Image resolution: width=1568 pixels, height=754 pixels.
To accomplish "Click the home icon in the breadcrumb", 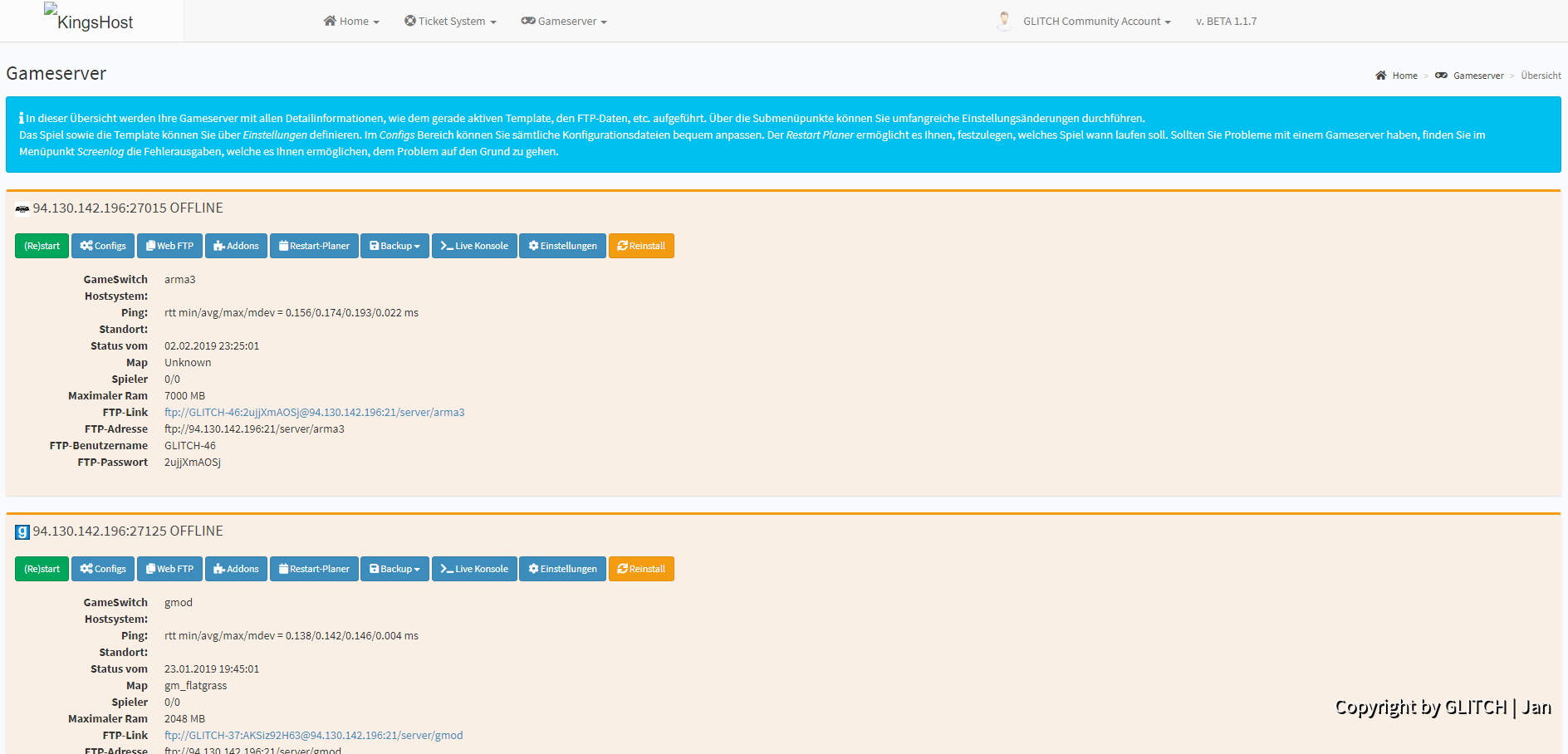I will pos(1380,76).
